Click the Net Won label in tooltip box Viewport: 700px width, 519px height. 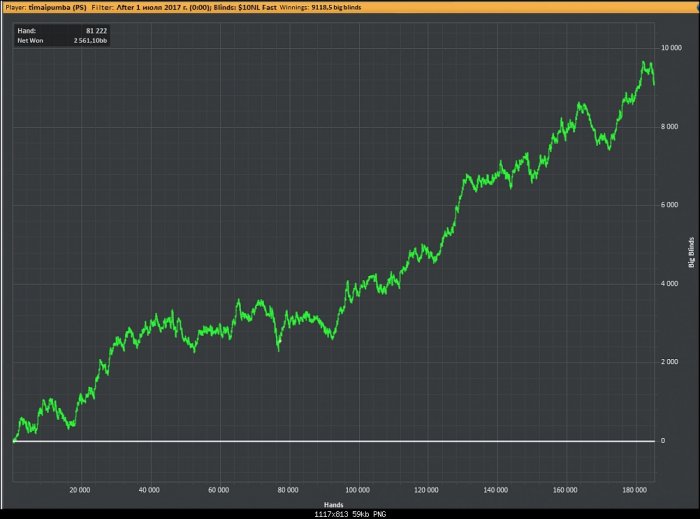[x=30, y=41]
